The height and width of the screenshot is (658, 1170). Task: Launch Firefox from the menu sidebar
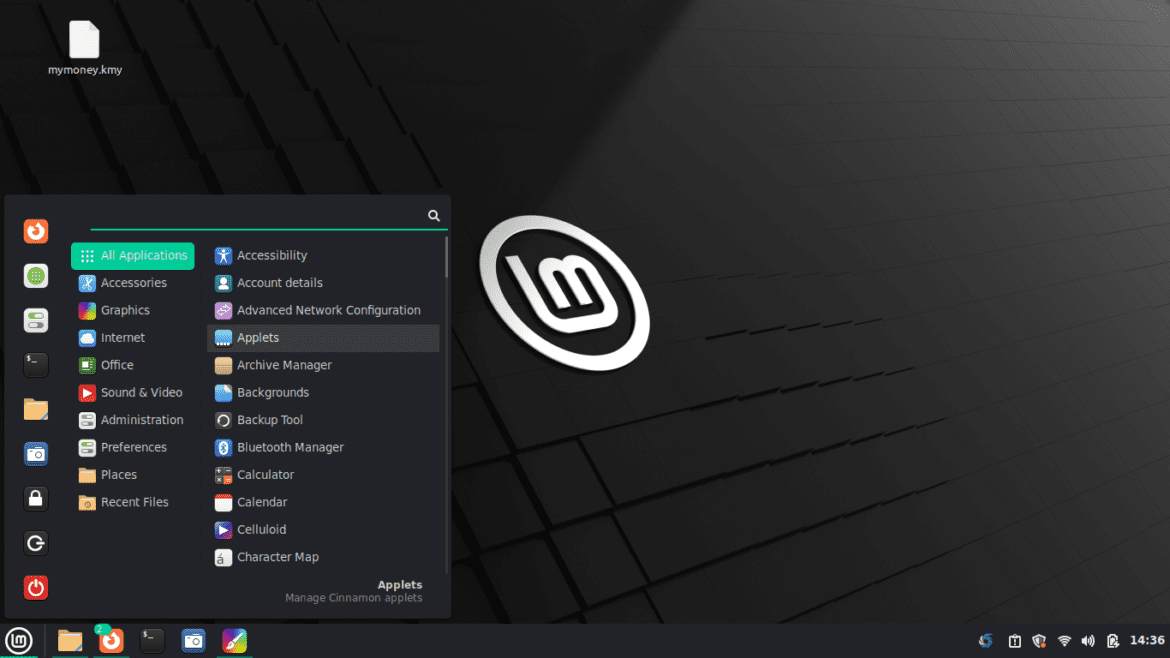(x=36, y=231)
